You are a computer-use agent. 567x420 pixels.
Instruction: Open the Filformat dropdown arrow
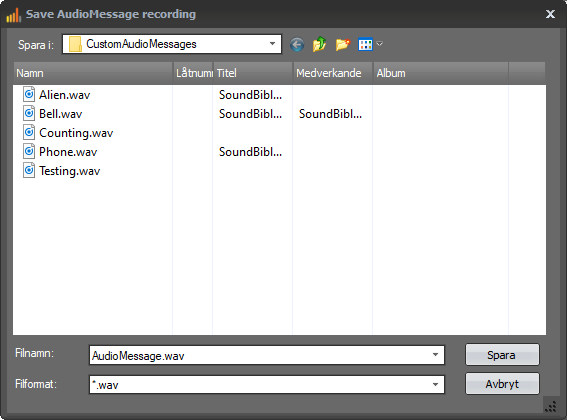tap(435, 384)
